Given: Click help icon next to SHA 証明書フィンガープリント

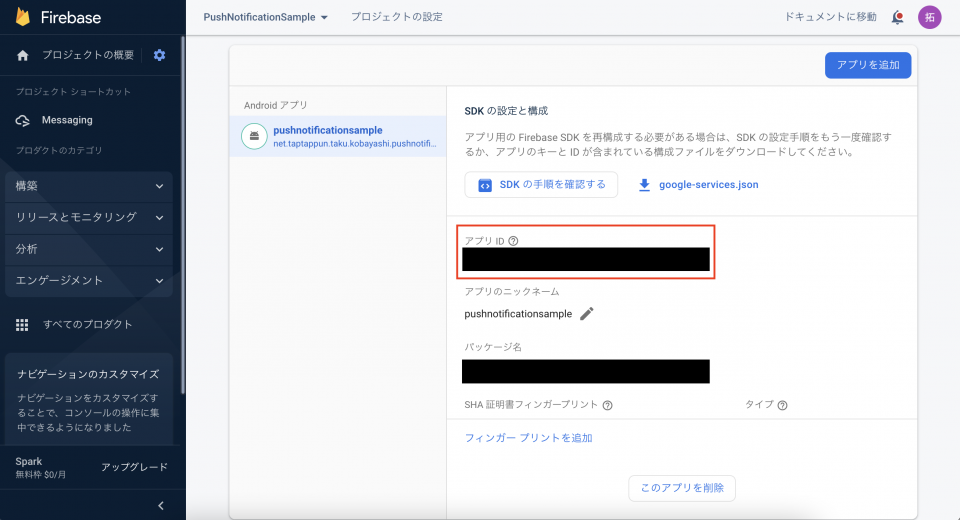Looking at the screenshot, I should point(607,405).
